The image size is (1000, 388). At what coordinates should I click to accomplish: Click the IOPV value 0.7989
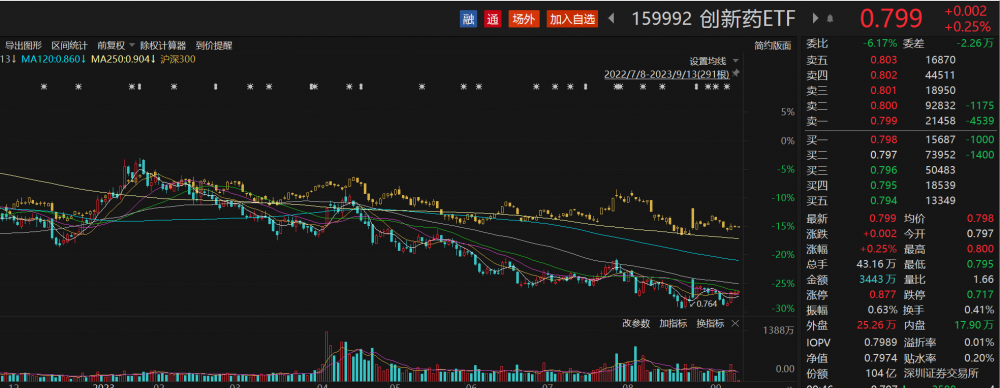[882, 343]
